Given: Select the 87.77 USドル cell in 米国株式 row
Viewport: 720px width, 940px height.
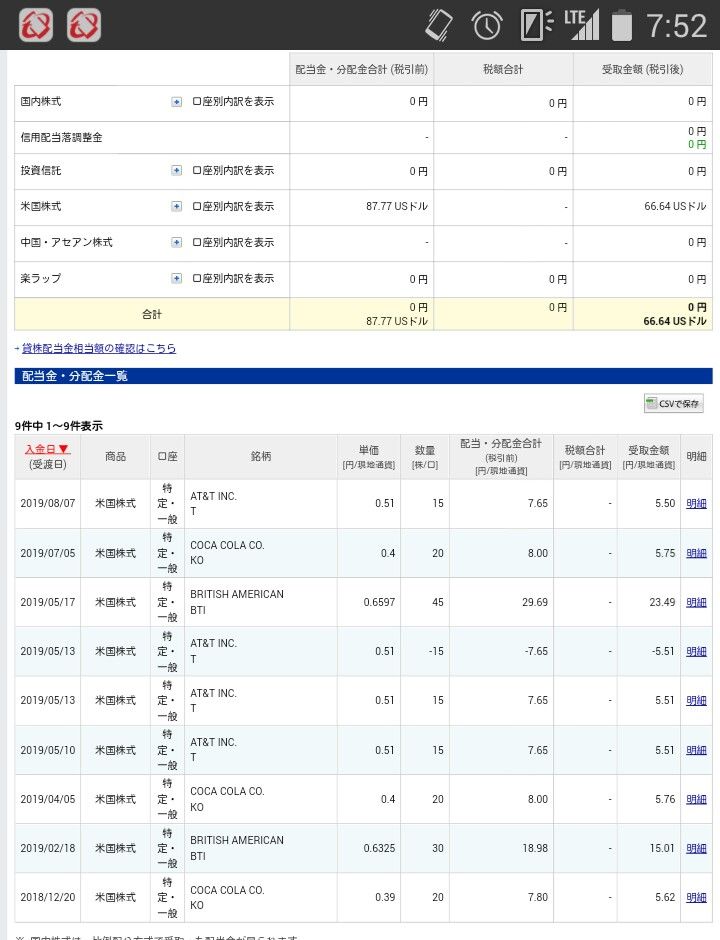Looking at the screenshot, I should [361, 207].
